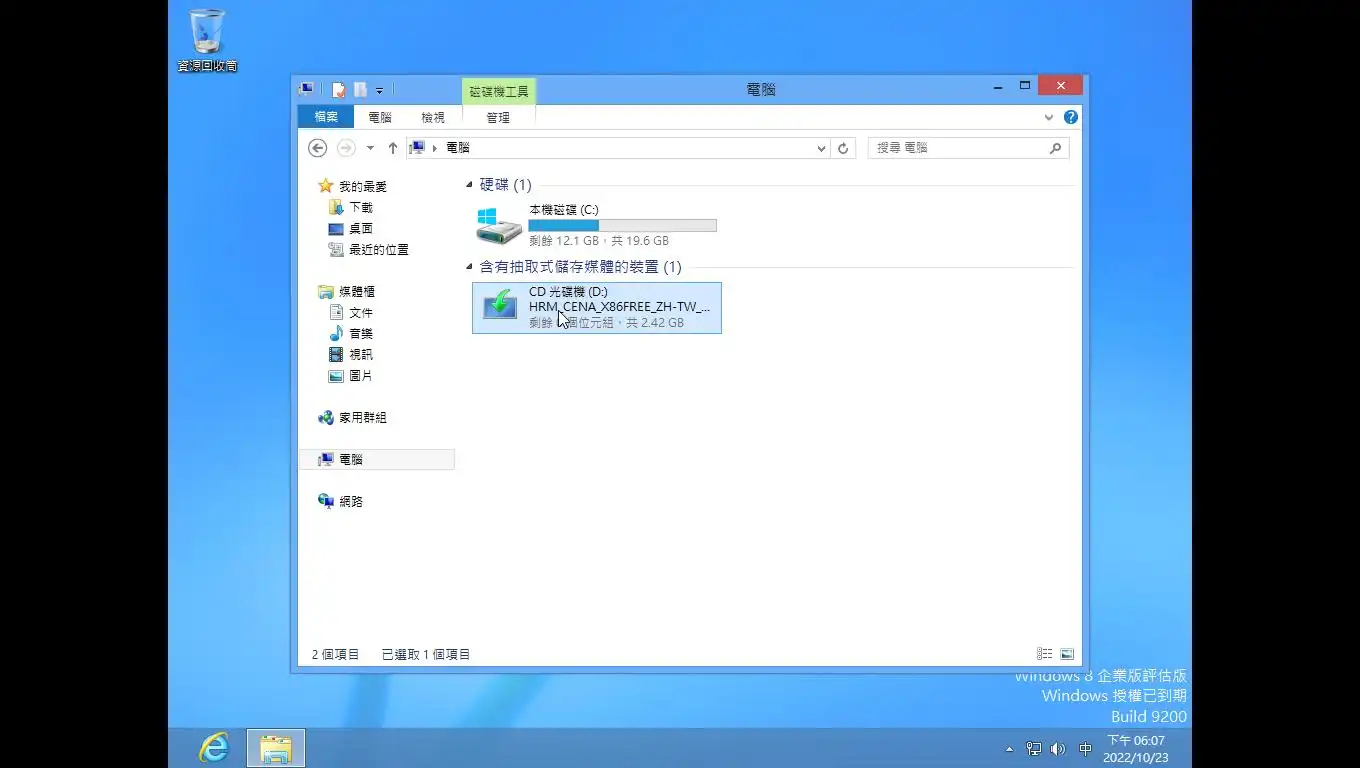The image size is (1360, 768).
Task: Collapse the 含有抽取式儲存媒體的裝置 group triangle
Action: coord(469,267)
